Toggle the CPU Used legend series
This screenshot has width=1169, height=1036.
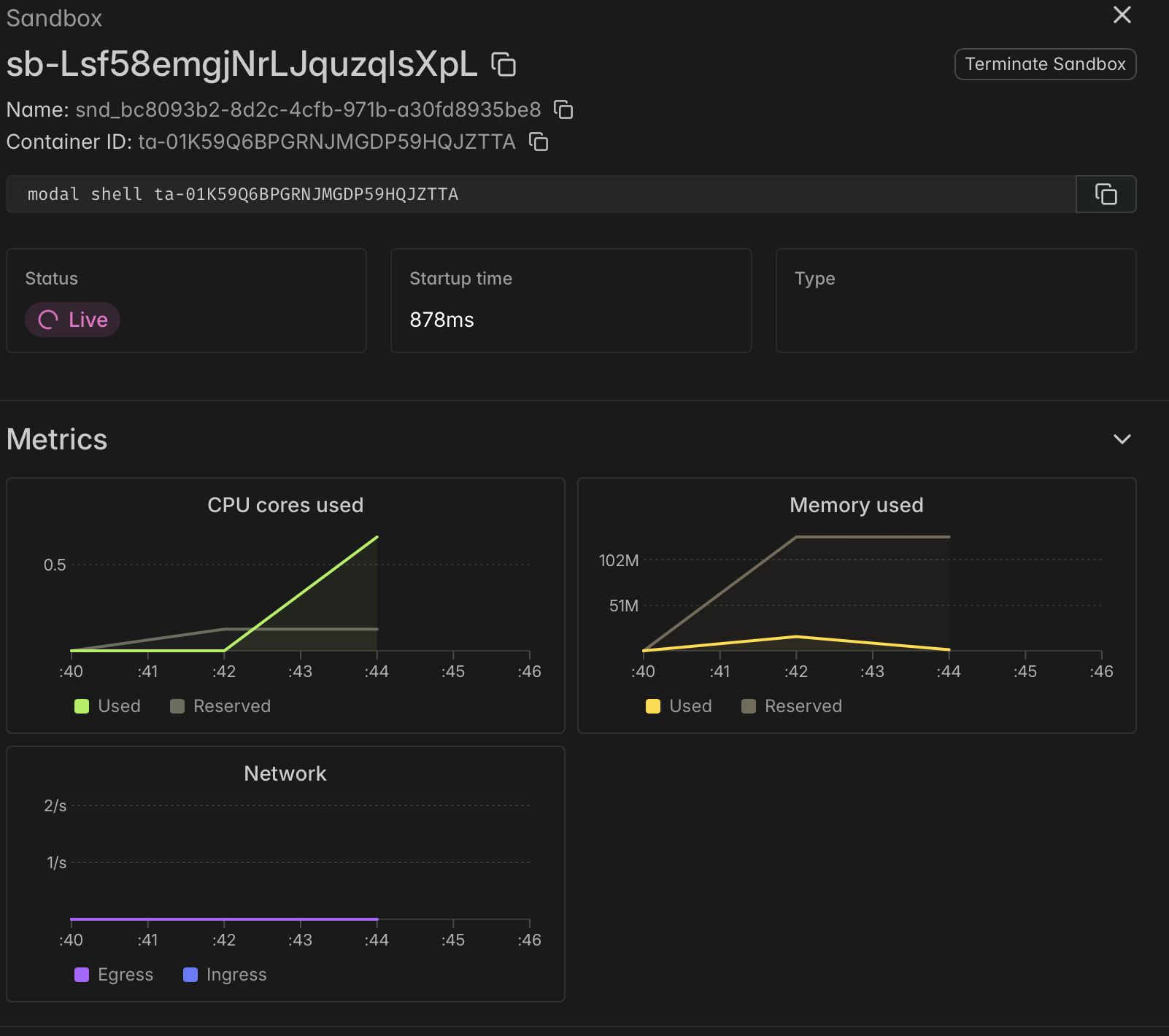[108, 706]
